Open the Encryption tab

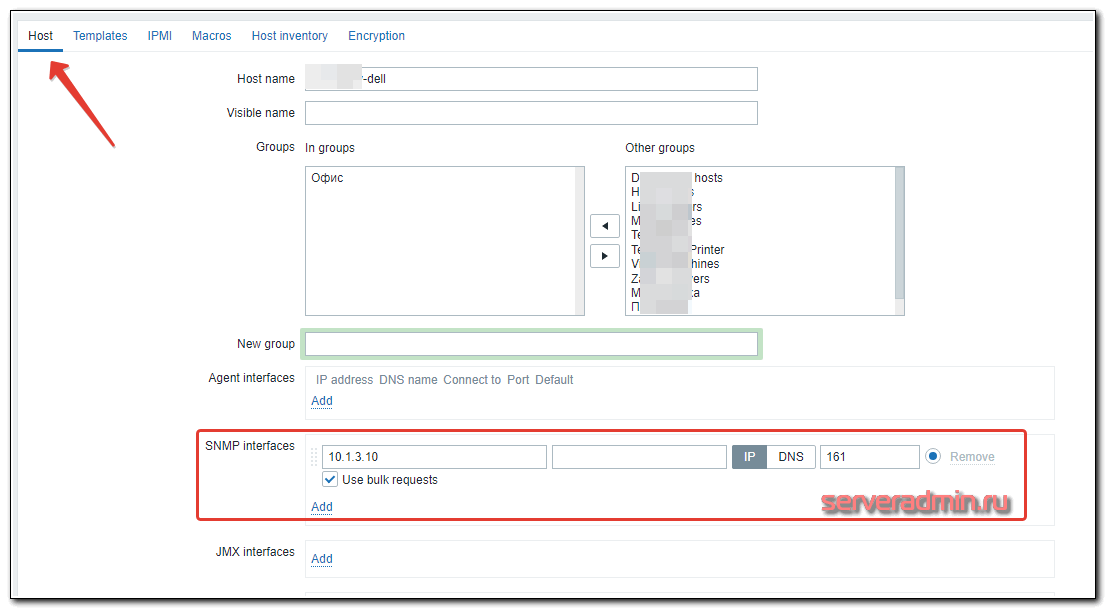coord(377,36)
